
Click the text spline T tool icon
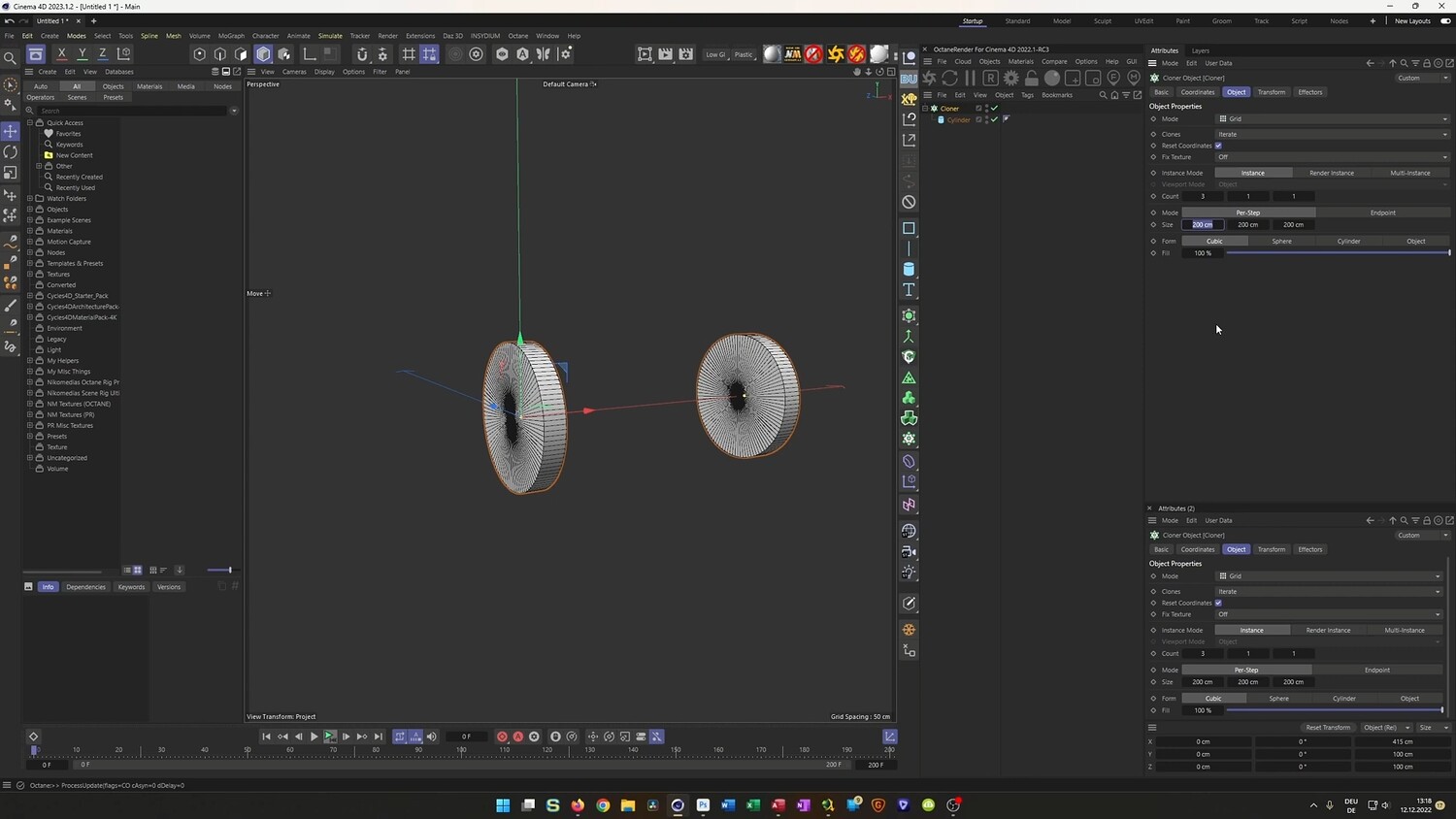pyautogui.click(x=909, y=290)
